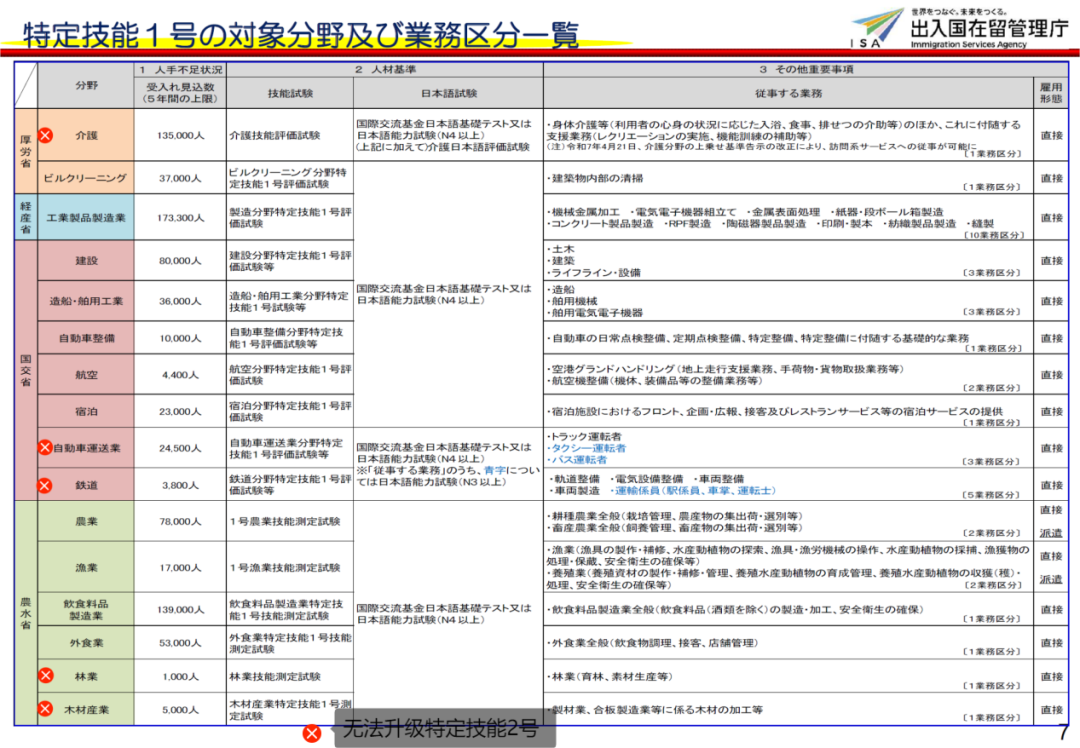This screenshot has height=748, width=1080.
Task: Select the 139,000人 value
Action: [x=180, y=610]
